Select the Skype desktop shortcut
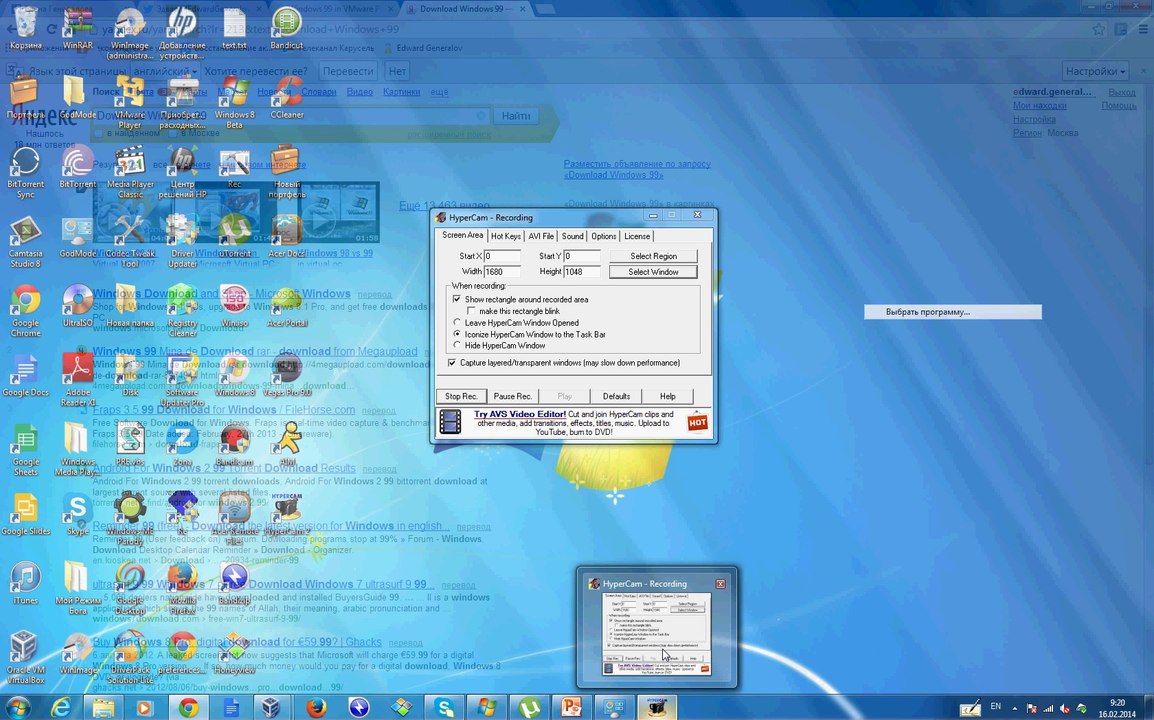 [x=77, y=513]
